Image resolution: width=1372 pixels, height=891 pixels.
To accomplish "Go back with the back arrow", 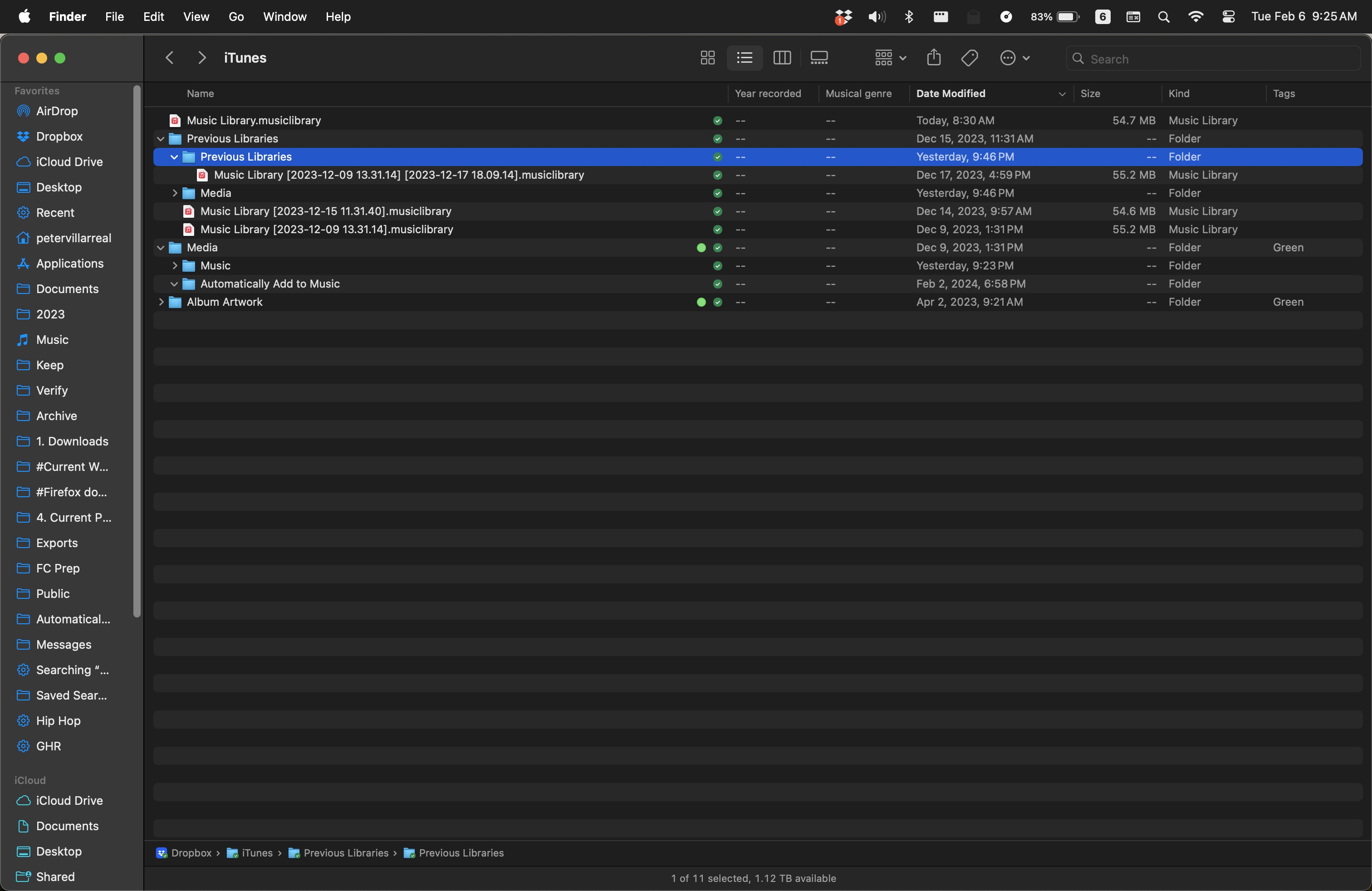I will pyautogui.click(x=170, y=58).
